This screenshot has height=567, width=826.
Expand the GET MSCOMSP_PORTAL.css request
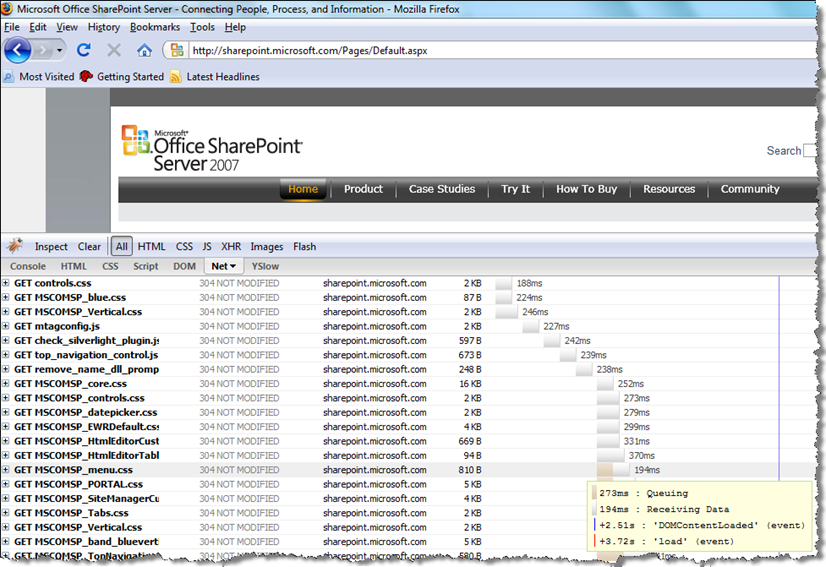point(6,484)
